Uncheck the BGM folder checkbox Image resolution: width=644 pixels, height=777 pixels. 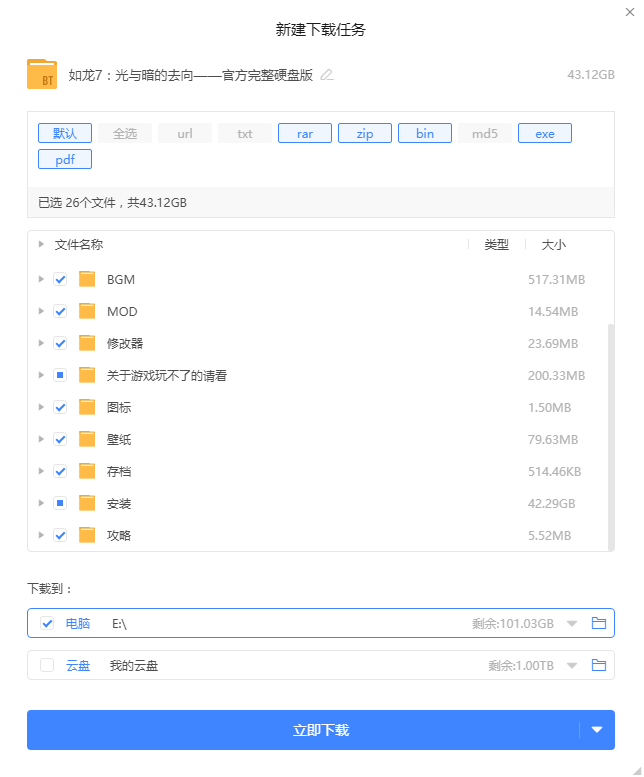tap(60, 279)
